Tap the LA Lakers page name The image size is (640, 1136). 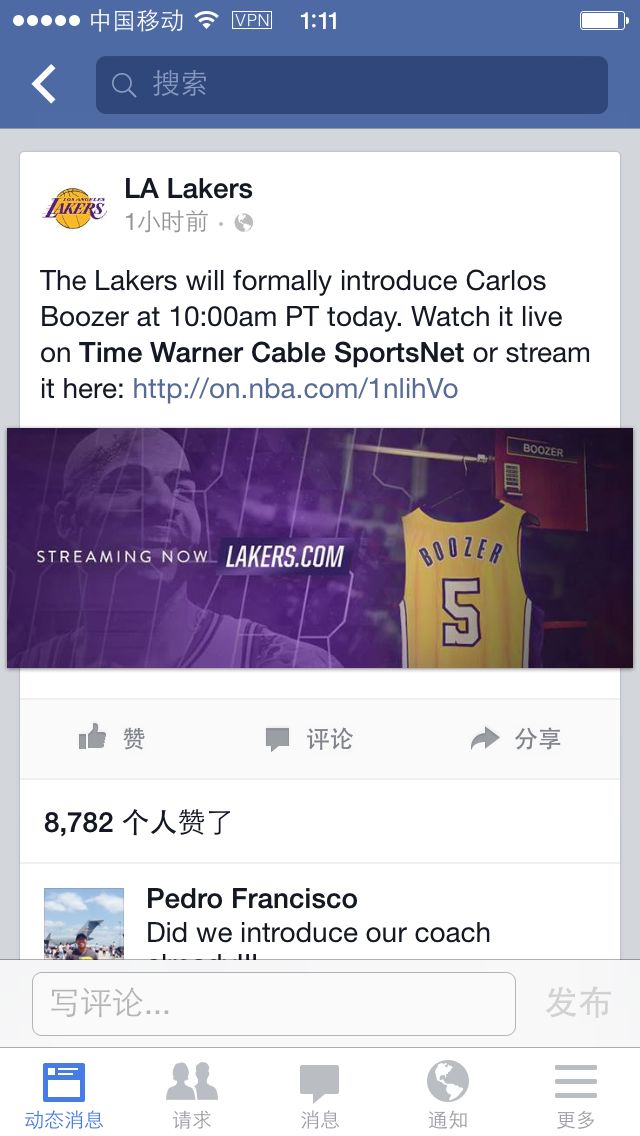click(188, 189)
